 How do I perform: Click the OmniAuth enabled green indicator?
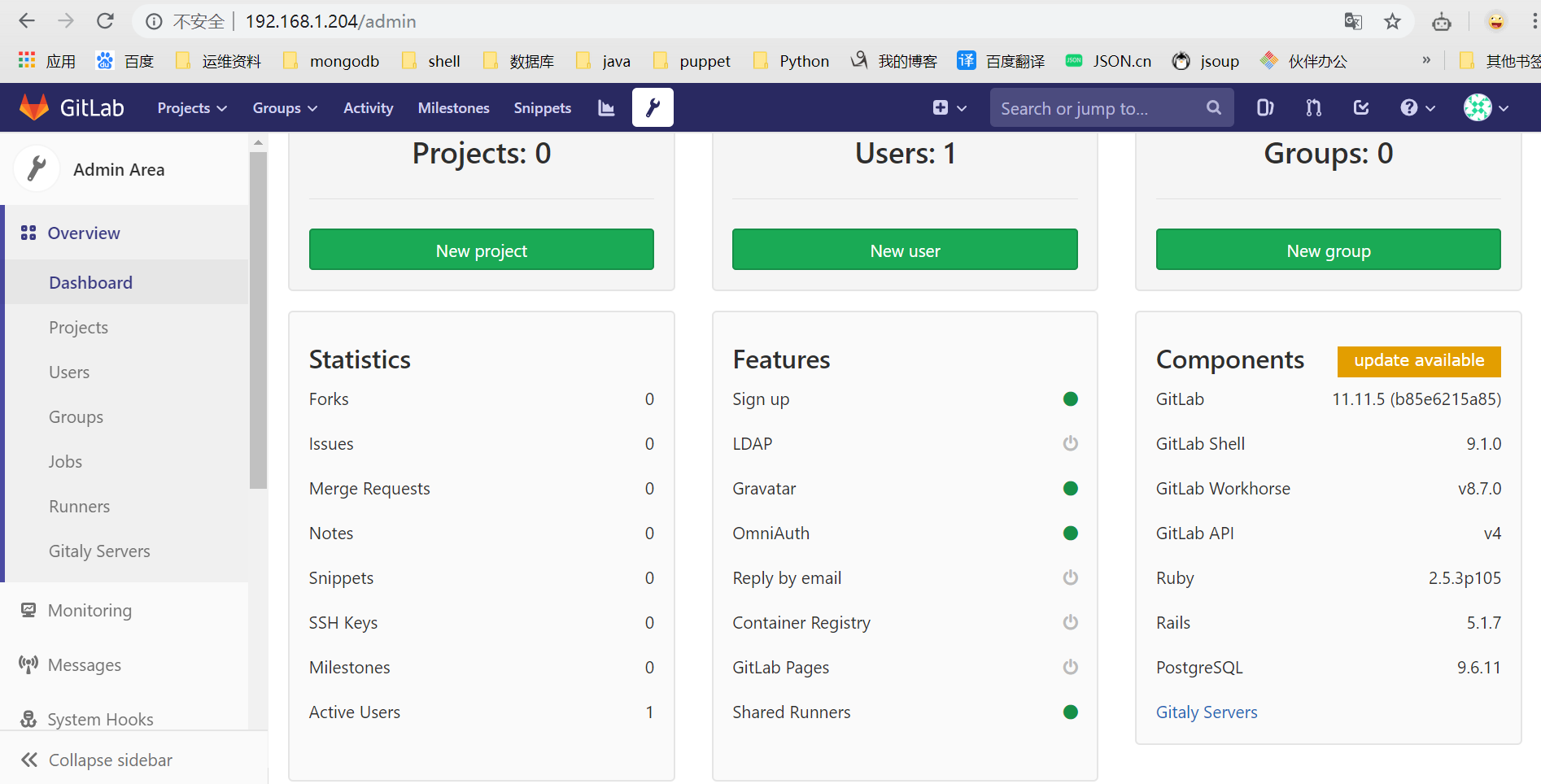point(1071,533)
